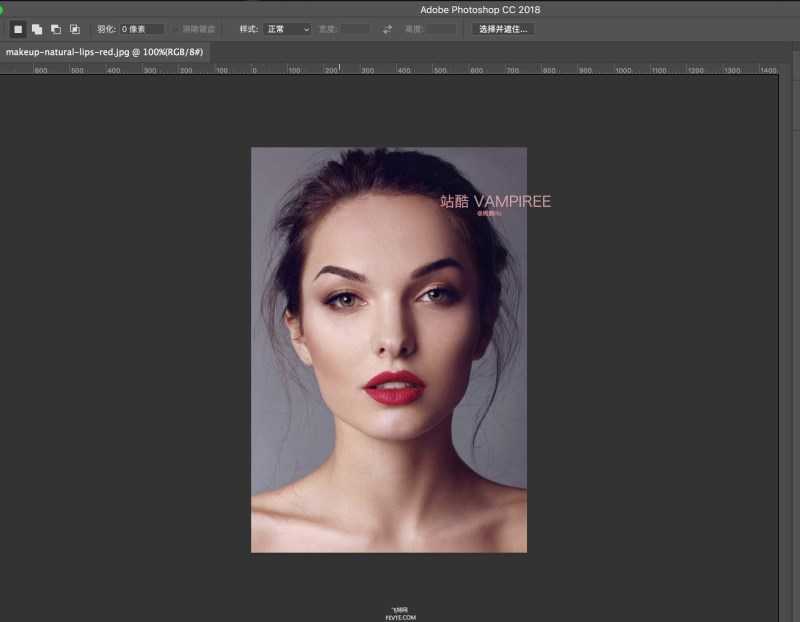Click the red lips in the portrait
Image resolution: width=800 pixels, height=622 pixels.
[394, 388]
